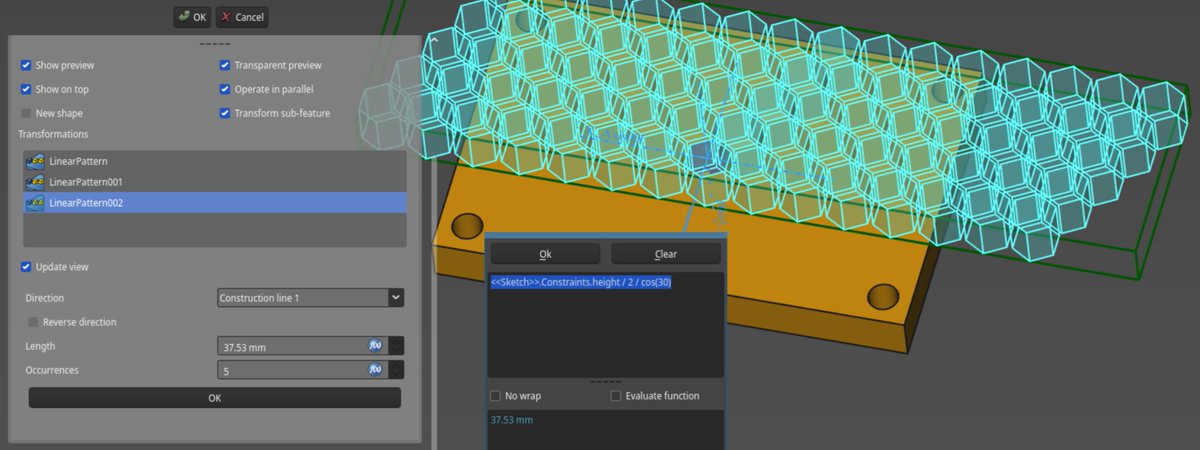This screenshot has height=450, width=1200.
Task: Enable No wrap in expression editor
Action: 495,396
